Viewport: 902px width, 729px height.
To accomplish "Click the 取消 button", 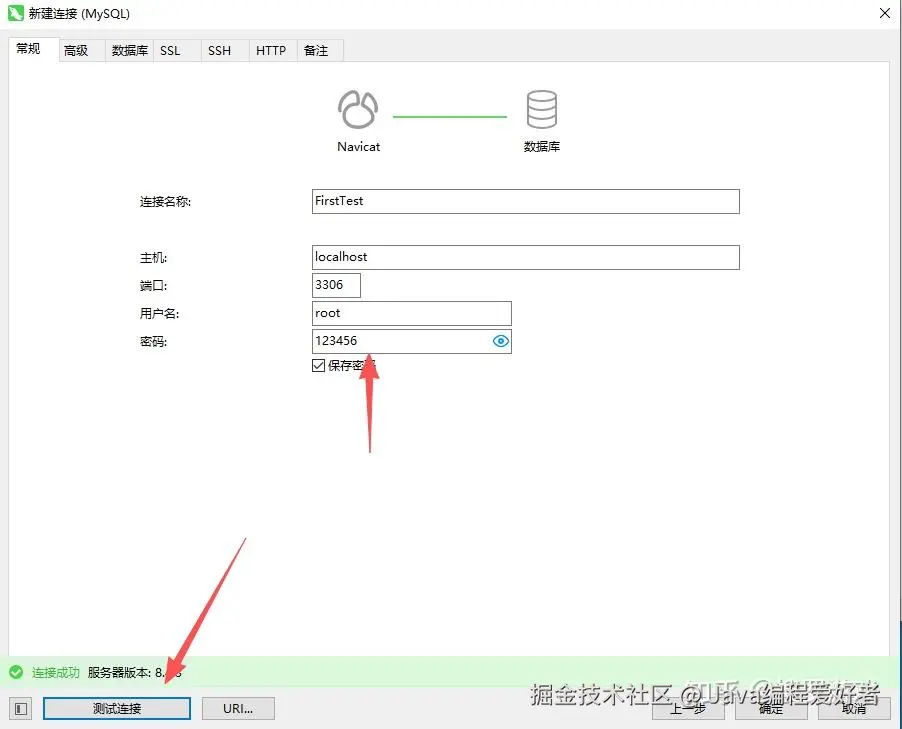I will [x=854, y=709].
